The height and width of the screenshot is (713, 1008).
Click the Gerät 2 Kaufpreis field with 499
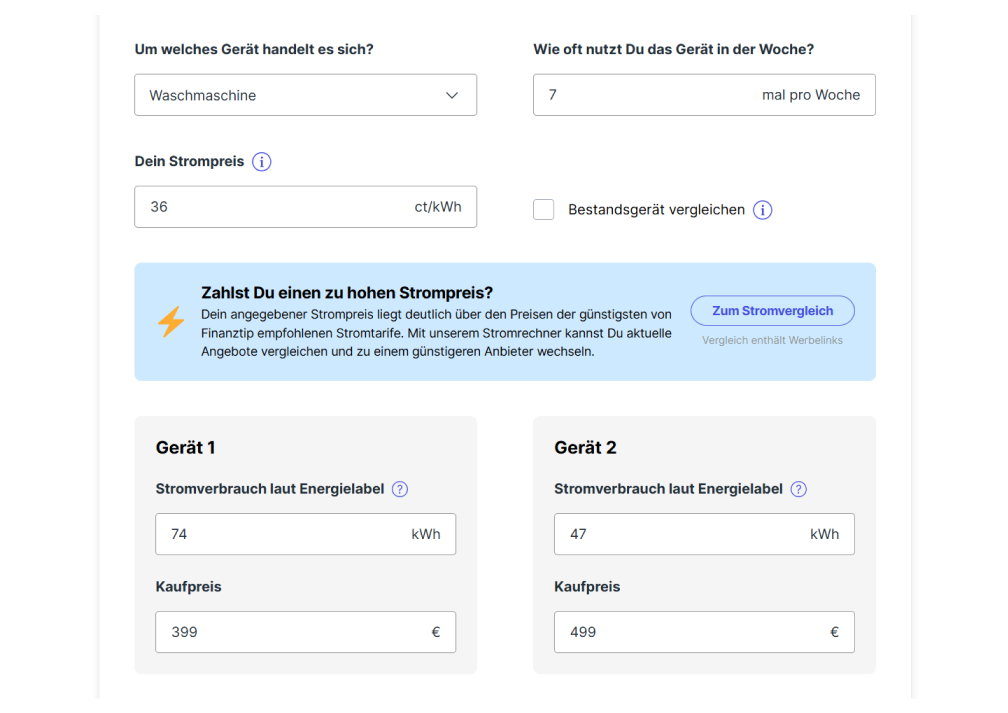pyautogui.click(x=704, y=632)
